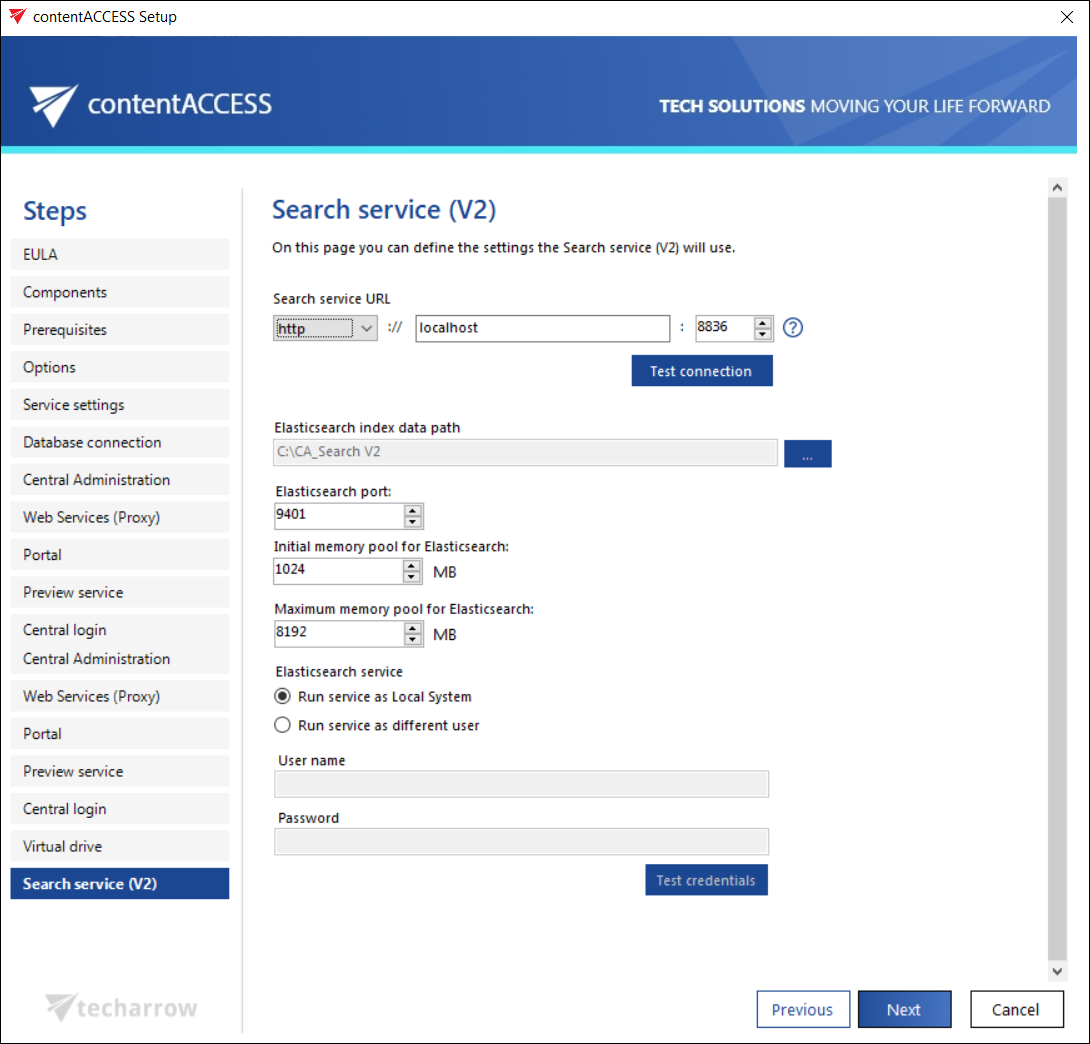1090x1044 pixels.
Task: Click the Test credentials button
Action: (x=706, y=880)
